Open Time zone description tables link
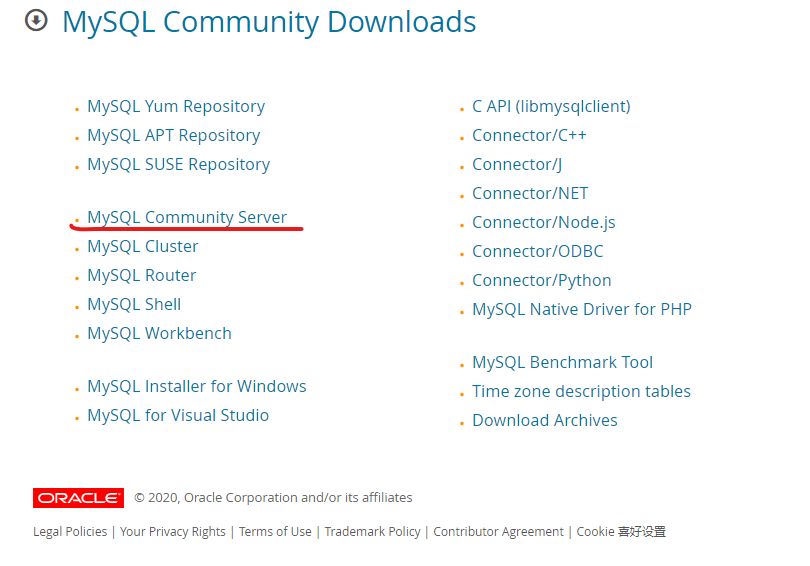The image size is (810, 566). [581, 391]
